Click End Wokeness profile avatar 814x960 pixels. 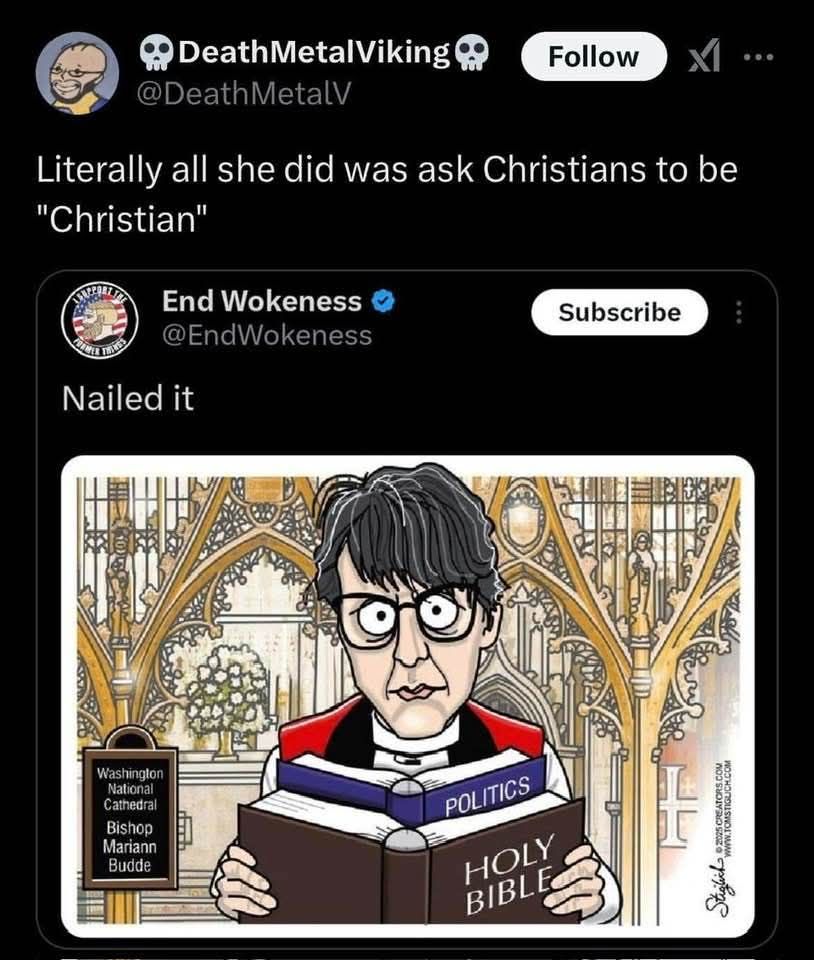(101, 320)
